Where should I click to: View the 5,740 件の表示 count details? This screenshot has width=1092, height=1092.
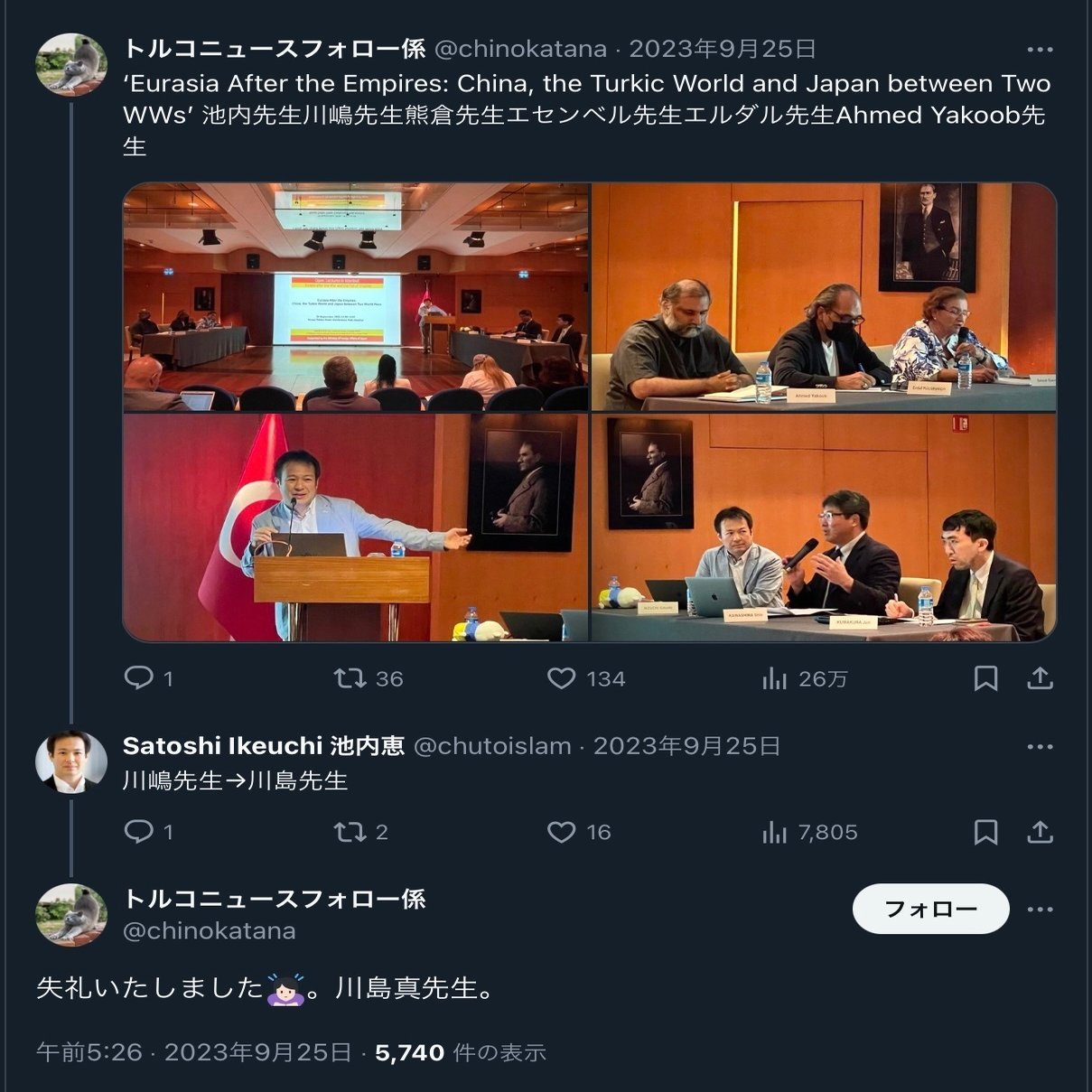point(461,1052)
